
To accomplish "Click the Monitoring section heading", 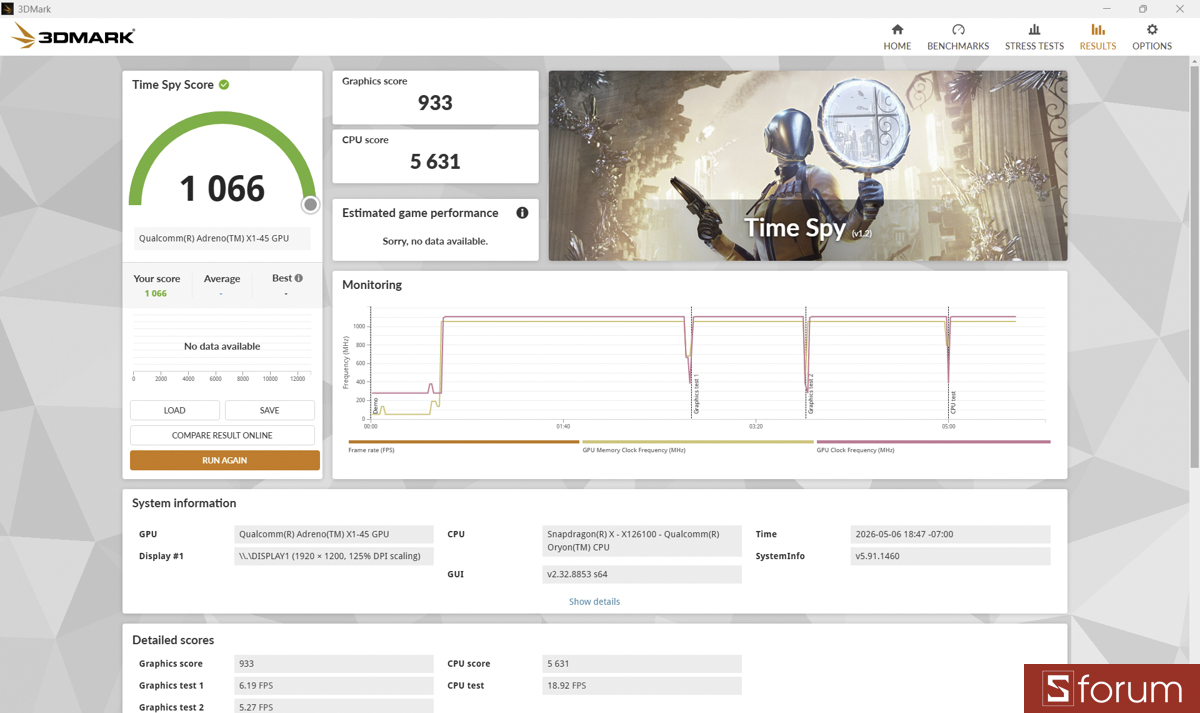I will [x=372, y=285].
